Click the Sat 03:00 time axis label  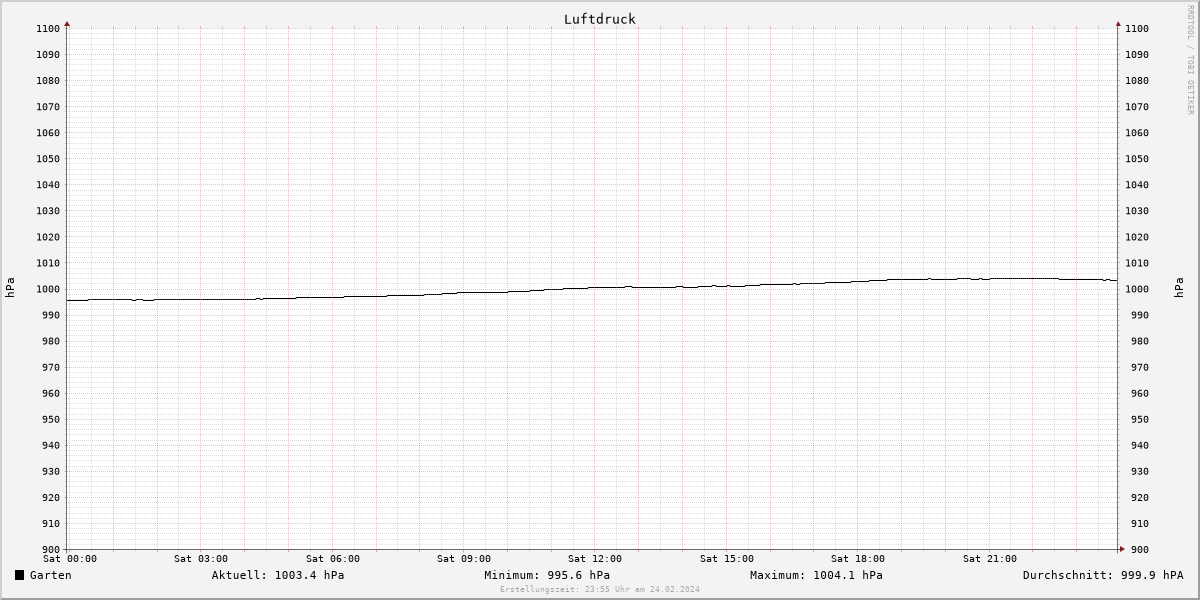pos(201,559)
